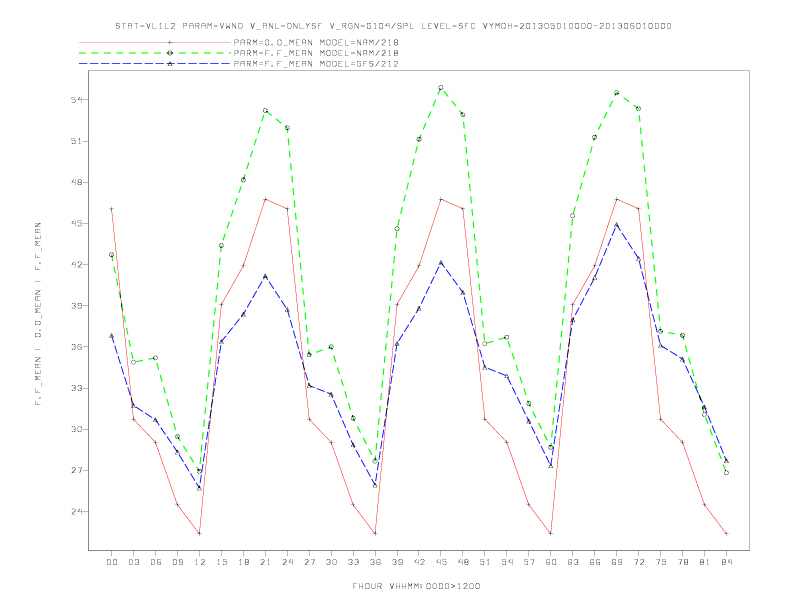Click x-axis forecast hour label 66
This screenshot has width=792, height=612.
pyautogui.click(x=595, y=562)
